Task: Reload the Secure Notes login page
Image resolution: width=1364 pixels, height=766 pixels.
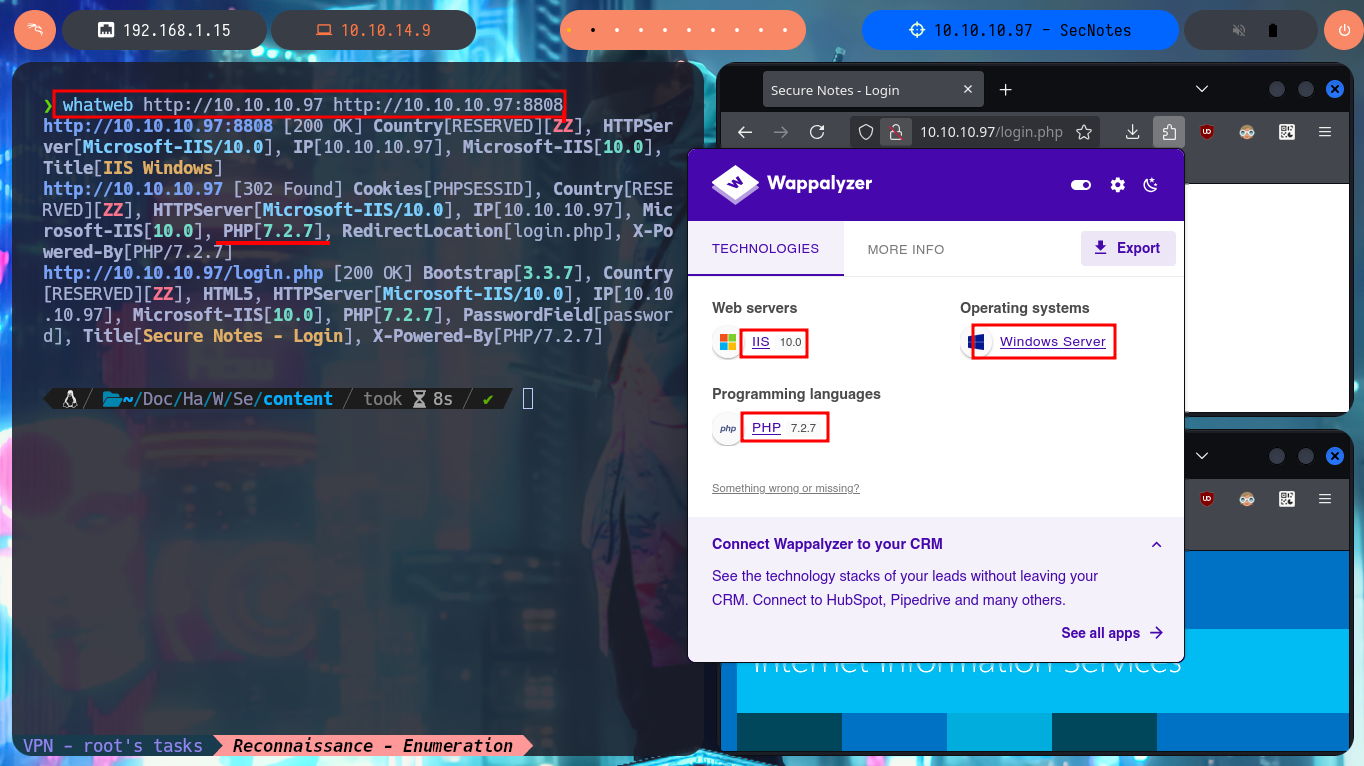Action: [x=817, y=132]
